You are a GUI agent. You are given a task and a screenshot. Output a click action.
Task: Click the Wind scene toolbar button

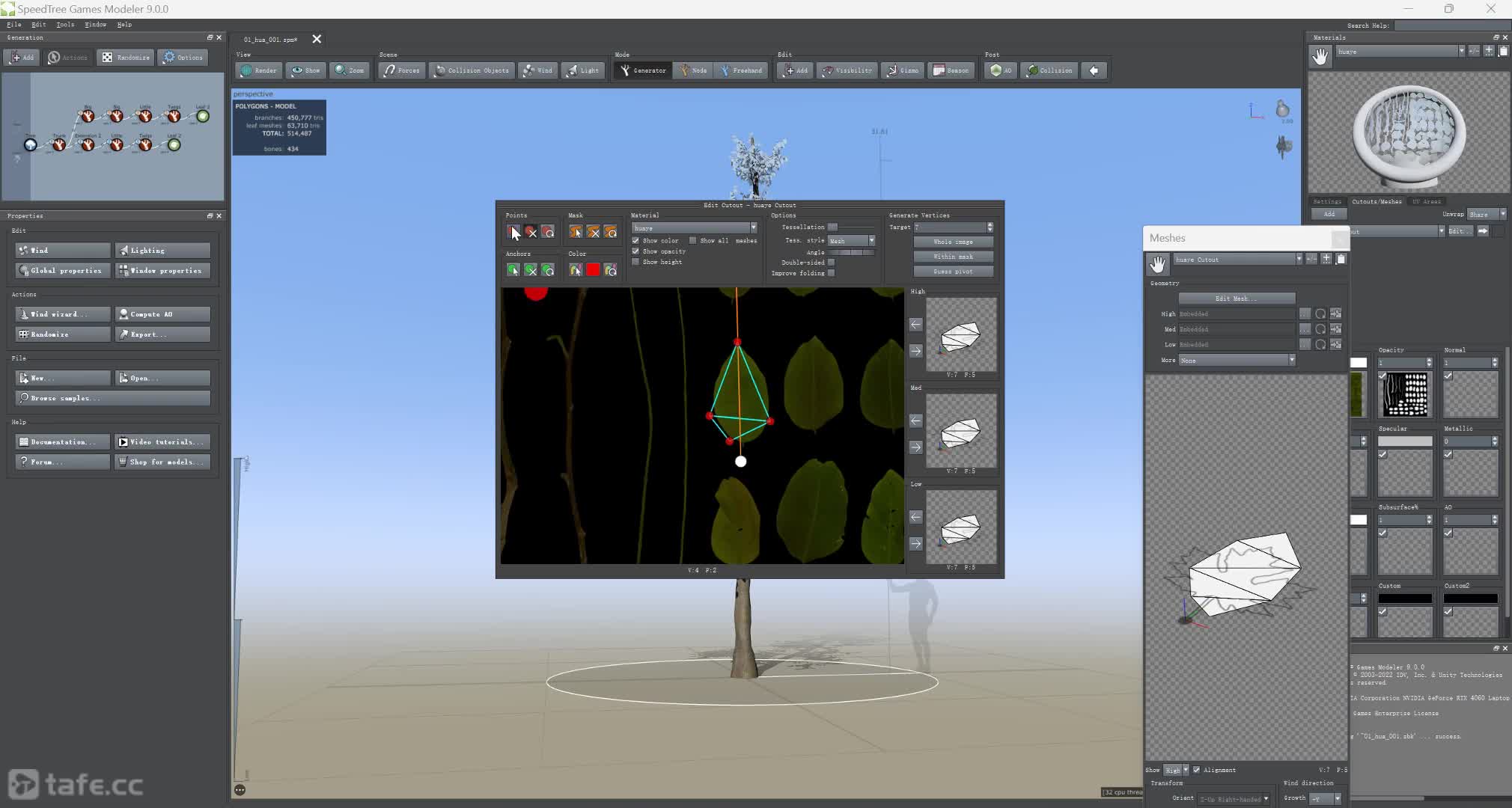(x=538, y=70)
